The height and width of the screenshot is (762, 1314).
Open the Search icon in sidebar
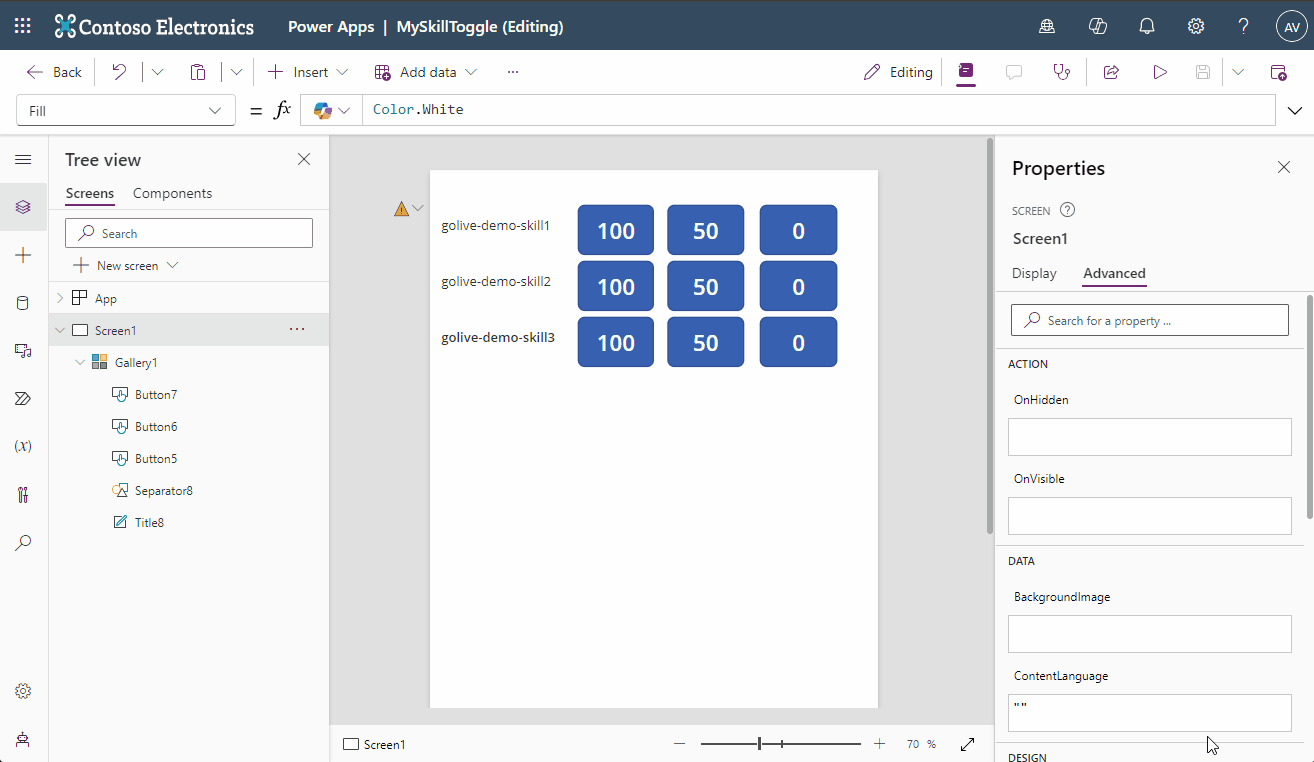(x=23, y=542)
